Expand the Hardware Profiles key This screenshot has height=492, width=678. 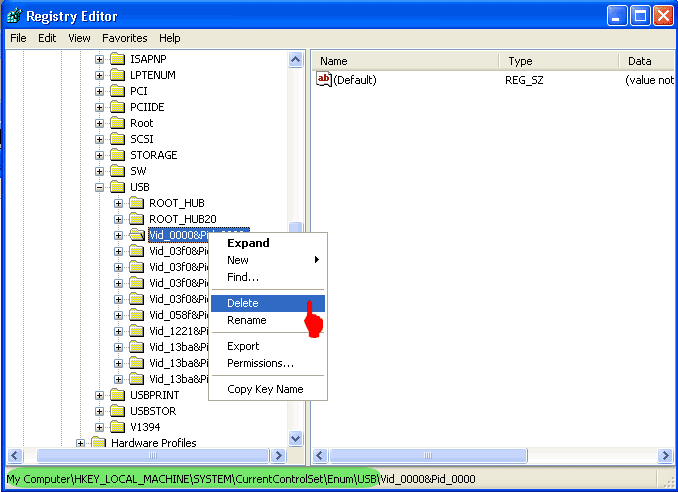pos(80,443)
